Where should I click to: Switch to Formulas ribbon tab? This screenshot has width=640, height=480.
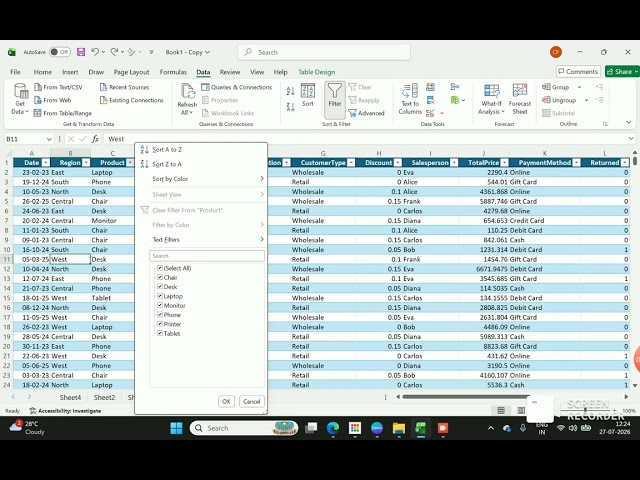point(173,72)
